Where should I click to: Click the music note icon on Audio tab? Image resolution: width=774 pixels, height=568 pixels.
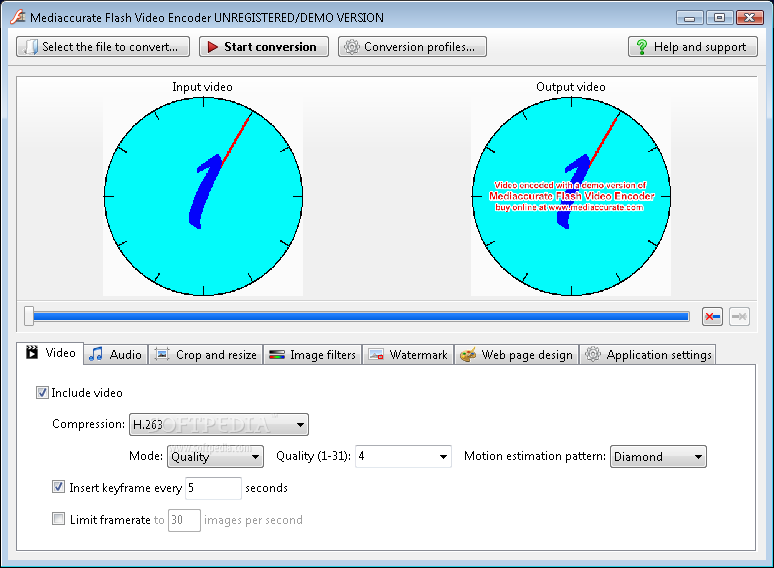click(96, 354)
